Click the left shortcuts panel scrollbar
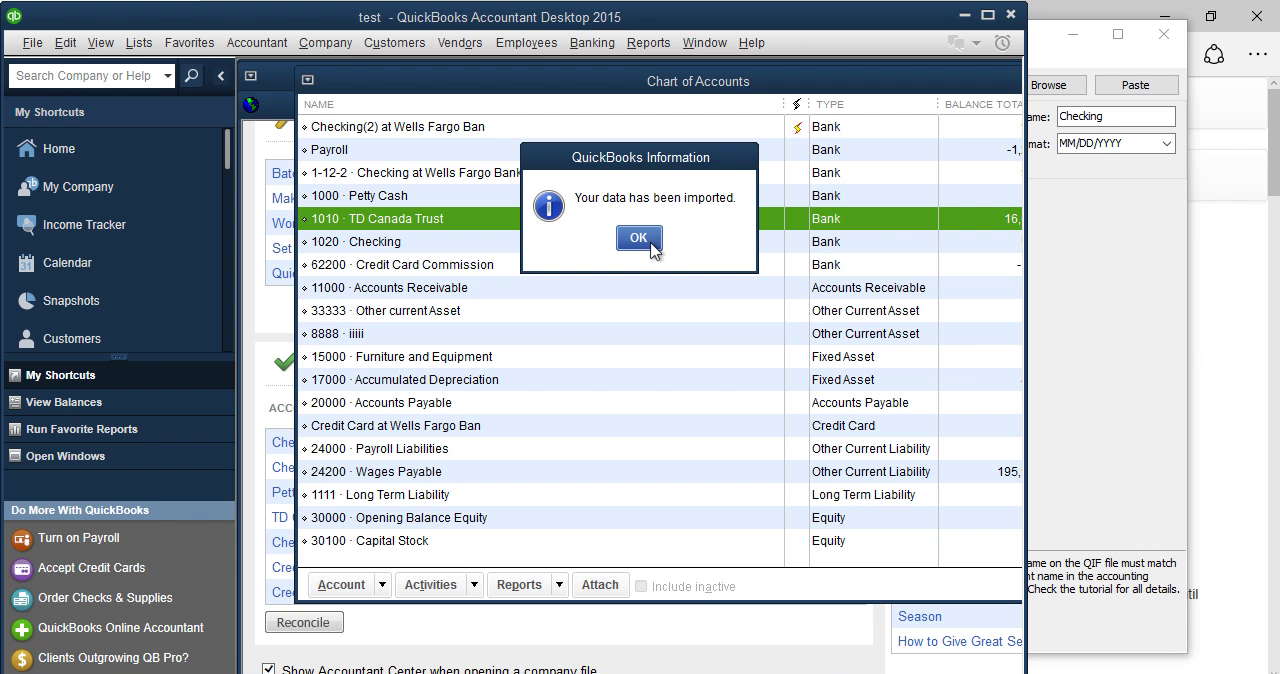The image size is (1280, 674). [x=228, y=150]
